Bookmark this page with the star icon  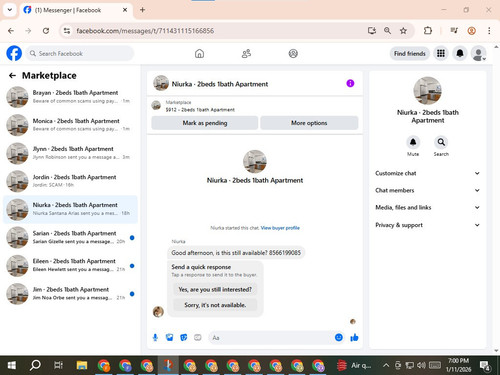tap(403, 31)
